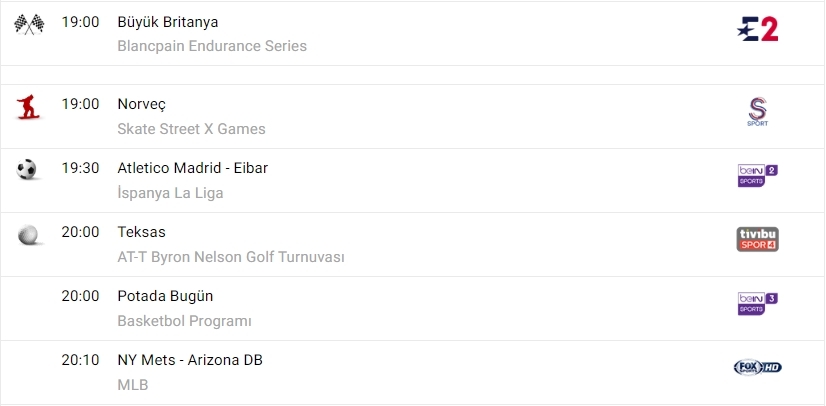Open the Fox Sports HD channel logo
The height and width of the screenshot is (406, 826).
[757, 367]
